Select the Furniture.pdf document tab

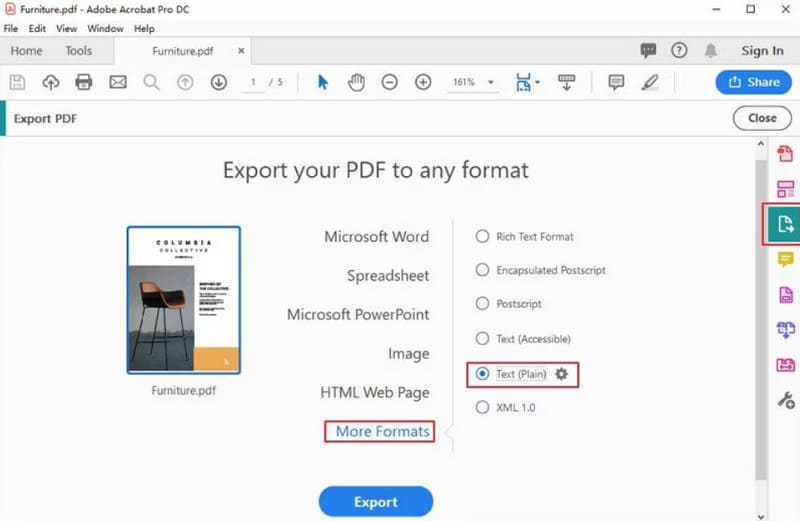click(183, 51)
